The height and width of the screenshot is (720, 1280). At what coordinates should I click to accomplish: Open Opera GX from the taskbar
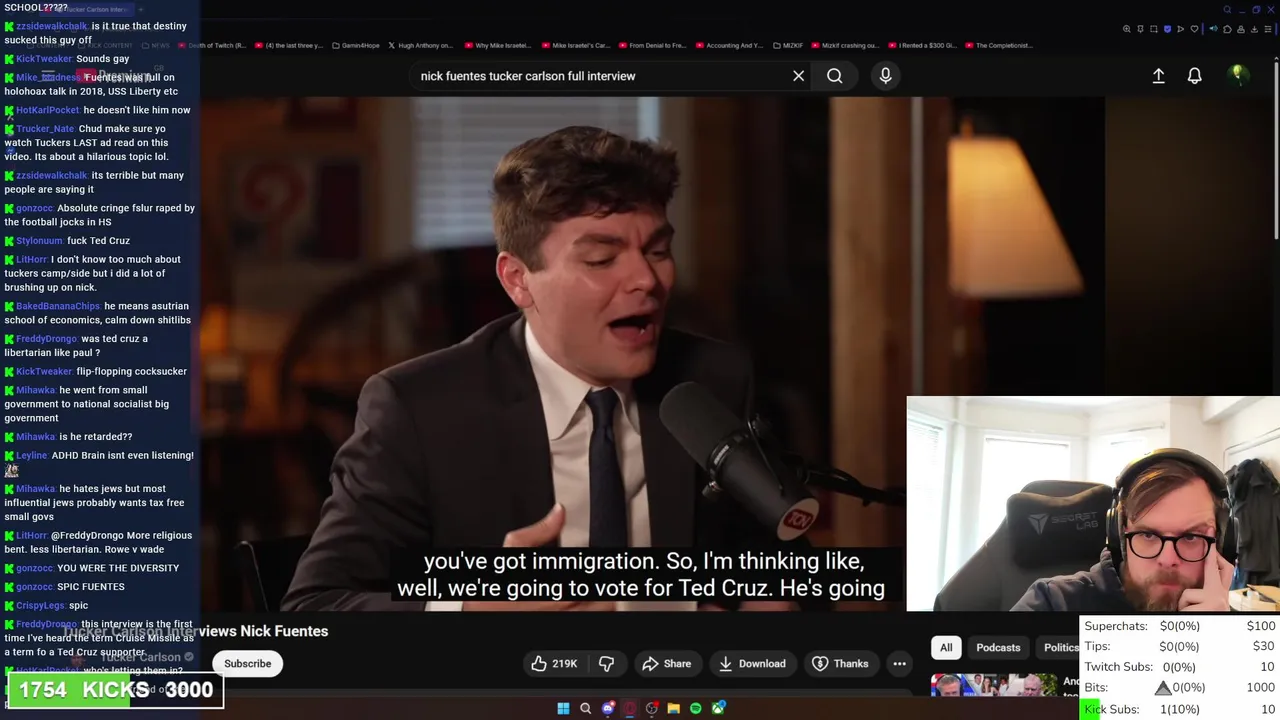coord(630,708)
